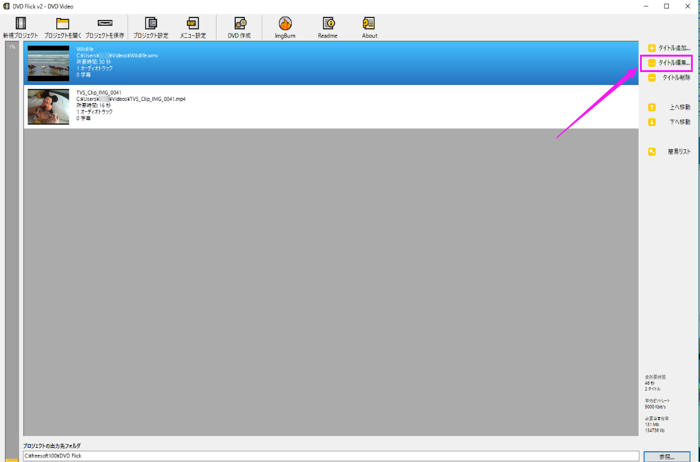Click the Browse (参照) button for output folder
This screenshot has width=700, height=462.
click(x=667, y=456)
